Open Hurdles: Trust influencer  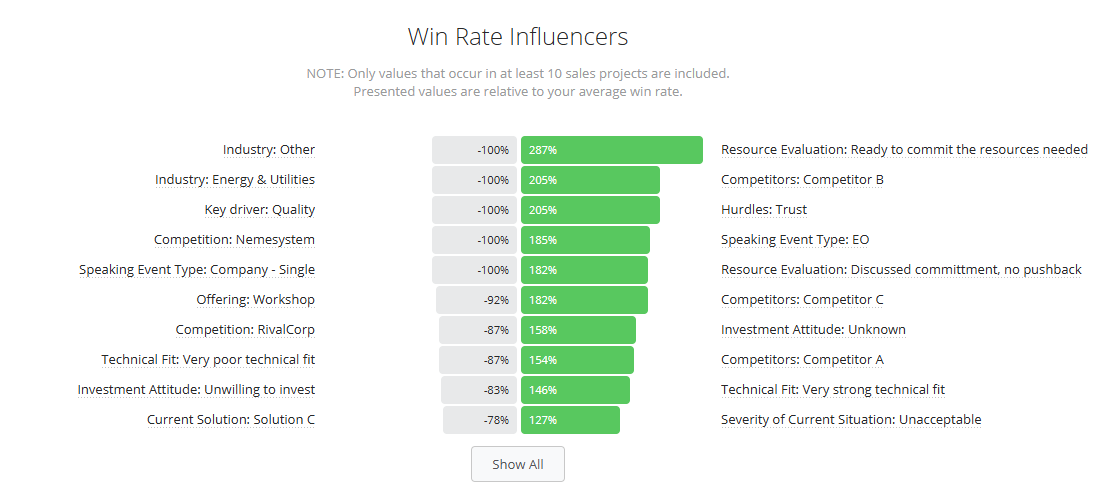[764, 210]
